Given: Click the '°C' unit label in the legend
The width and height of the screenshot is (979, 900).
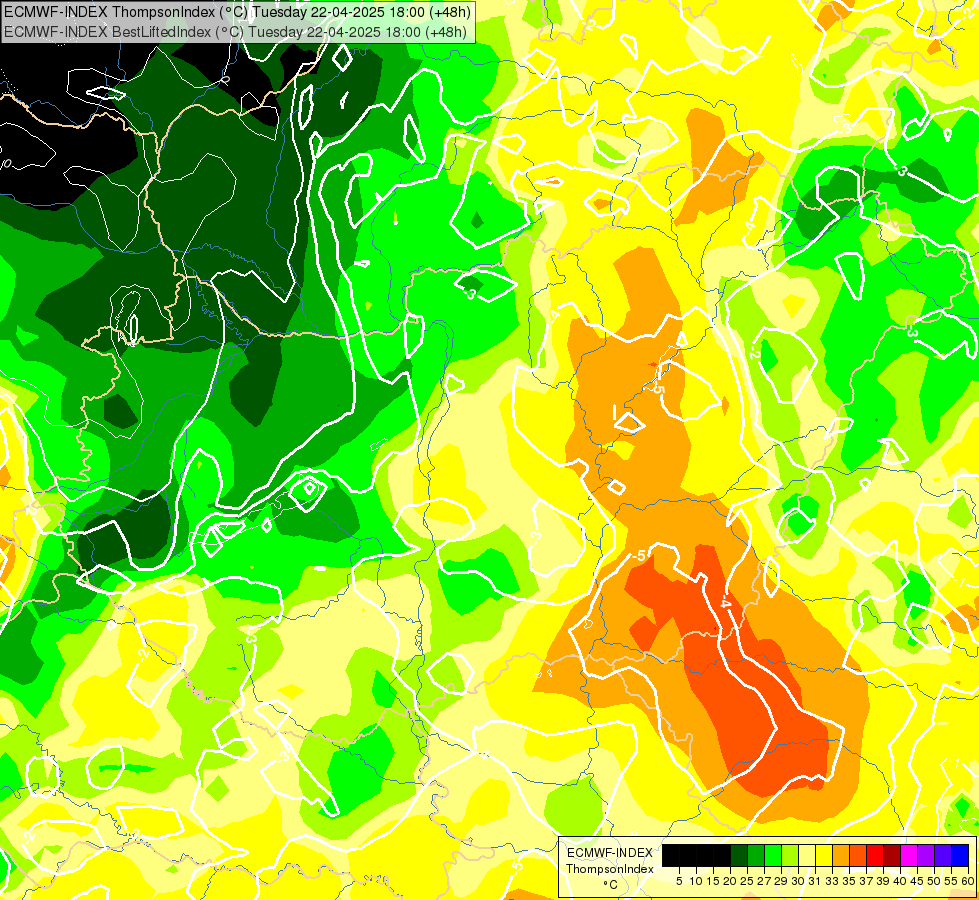Looking at the screenshot, I should point(611,885).
